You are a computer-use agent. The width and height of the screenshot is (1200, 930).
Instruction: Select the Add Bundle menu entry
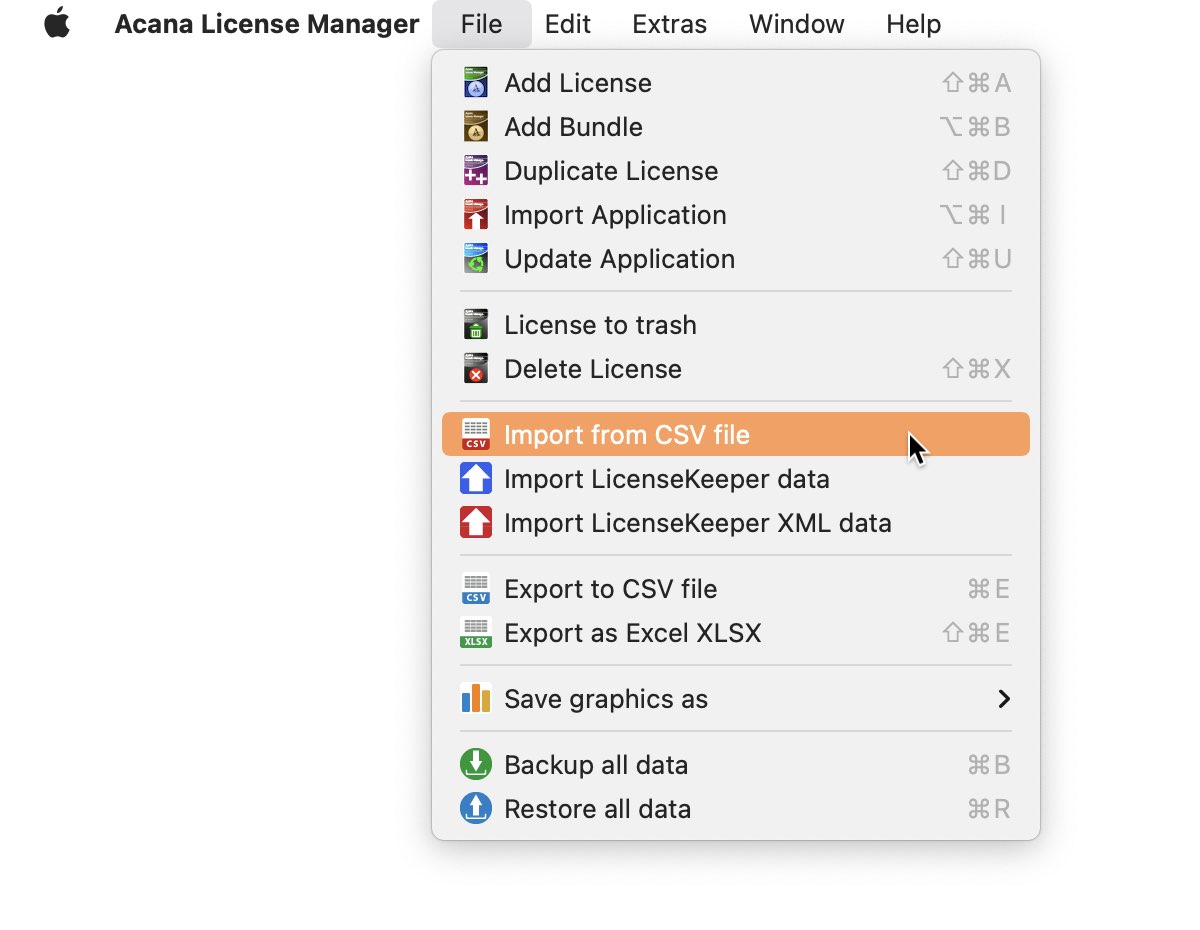(x=736, y=127)
